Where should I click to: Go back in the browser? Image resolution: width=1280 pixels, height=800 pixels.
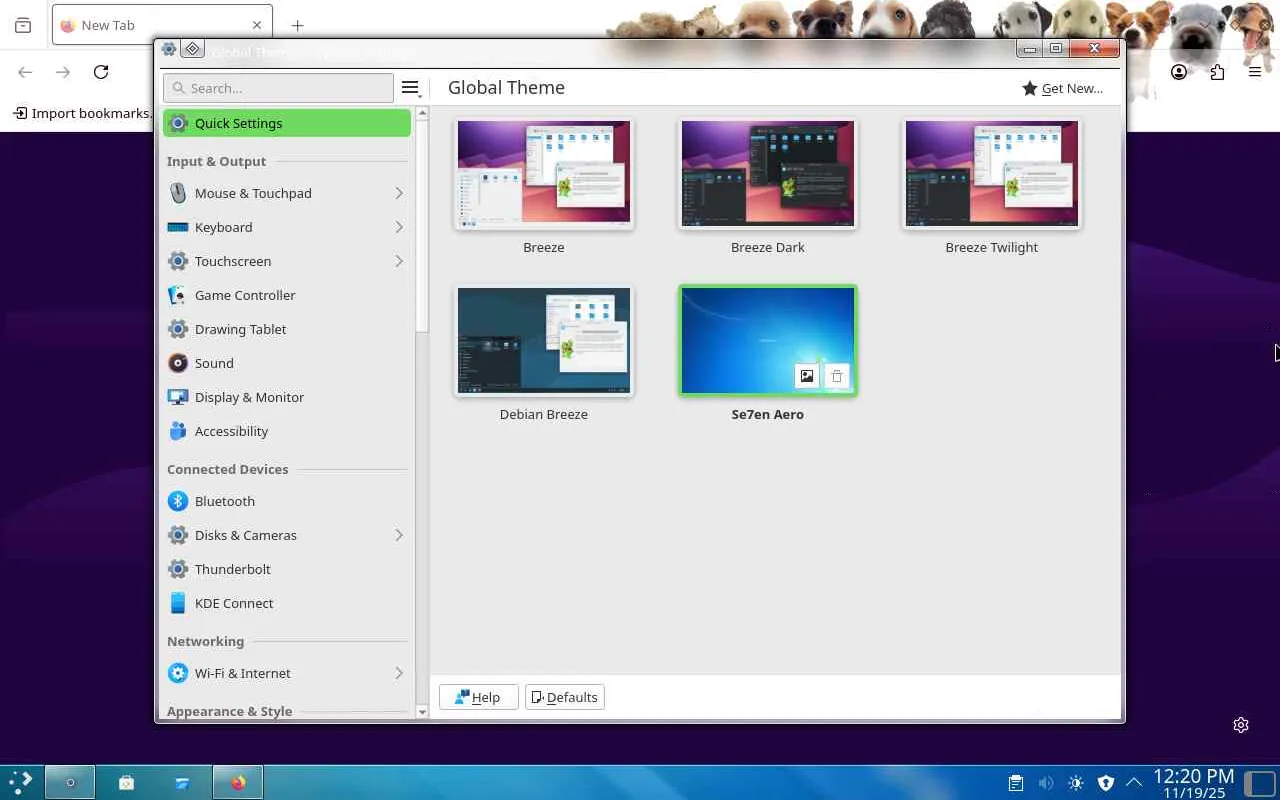(25, 72)
